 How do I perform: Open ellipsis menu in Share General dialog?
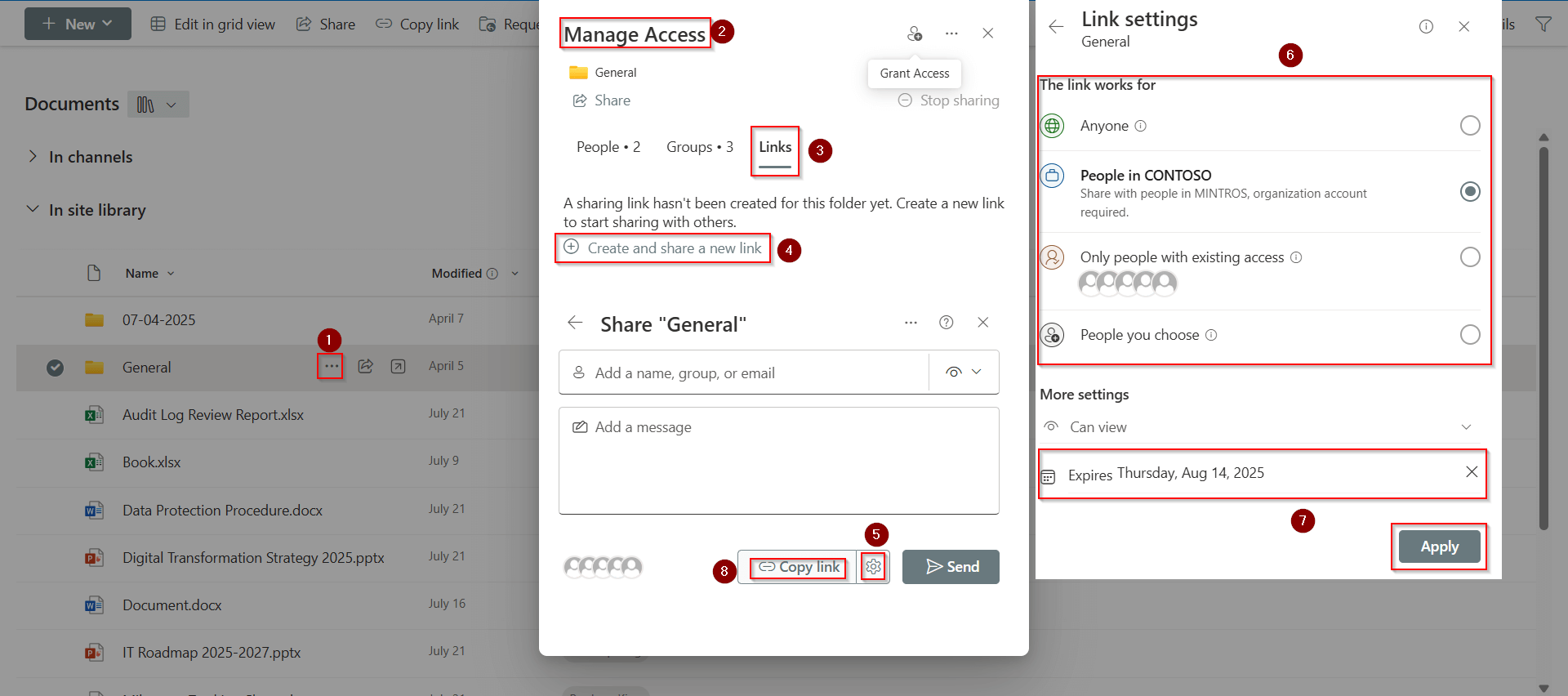(x=911, y=323)
